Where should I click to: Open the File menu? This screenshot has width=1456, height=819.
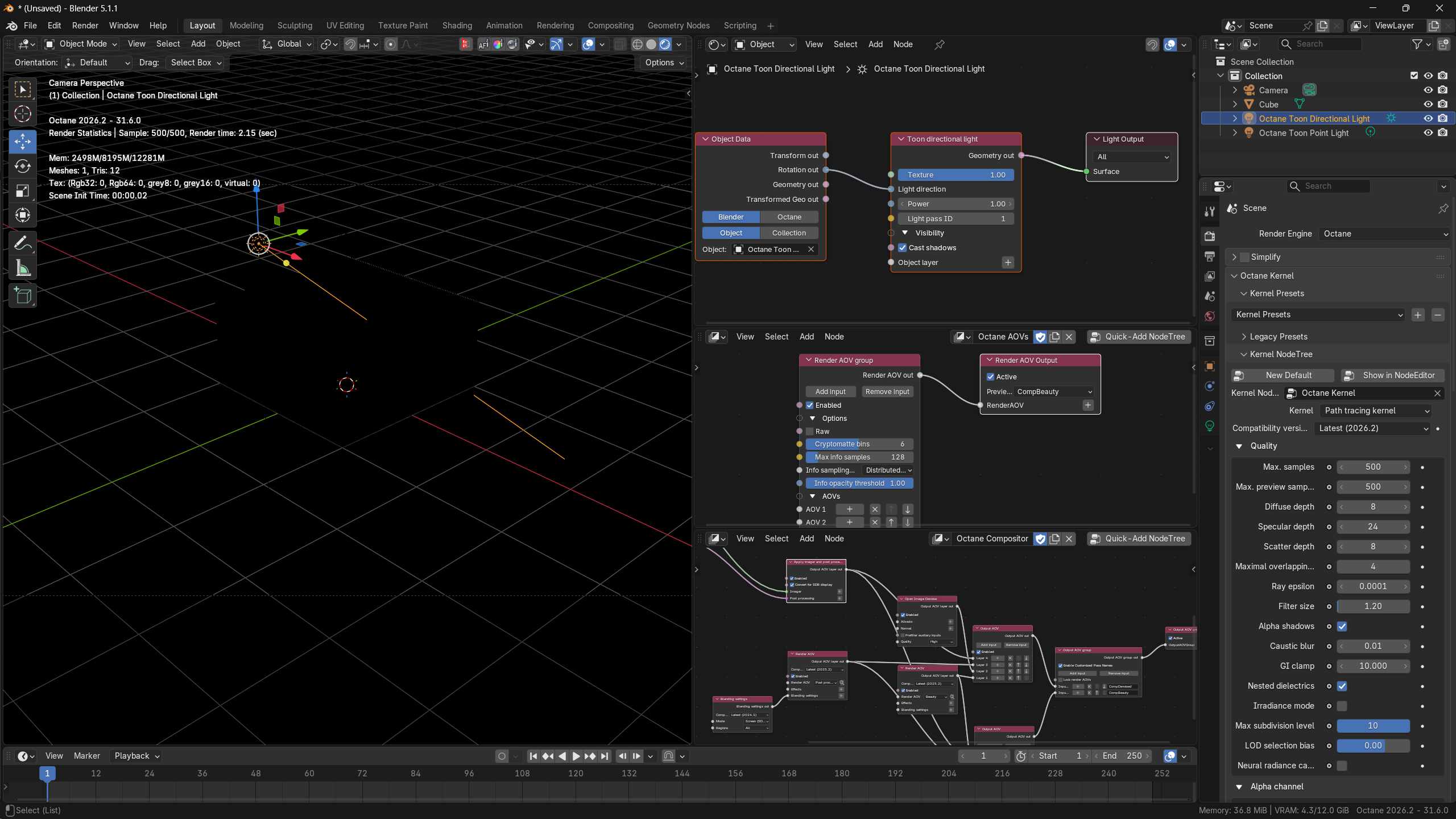pyautogui.click(x=30, y=26)
